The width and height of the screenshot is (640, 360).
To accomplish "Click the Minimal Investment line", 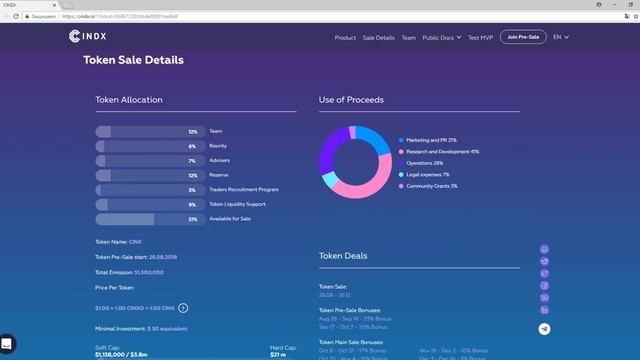I will (x=141, y=329).
